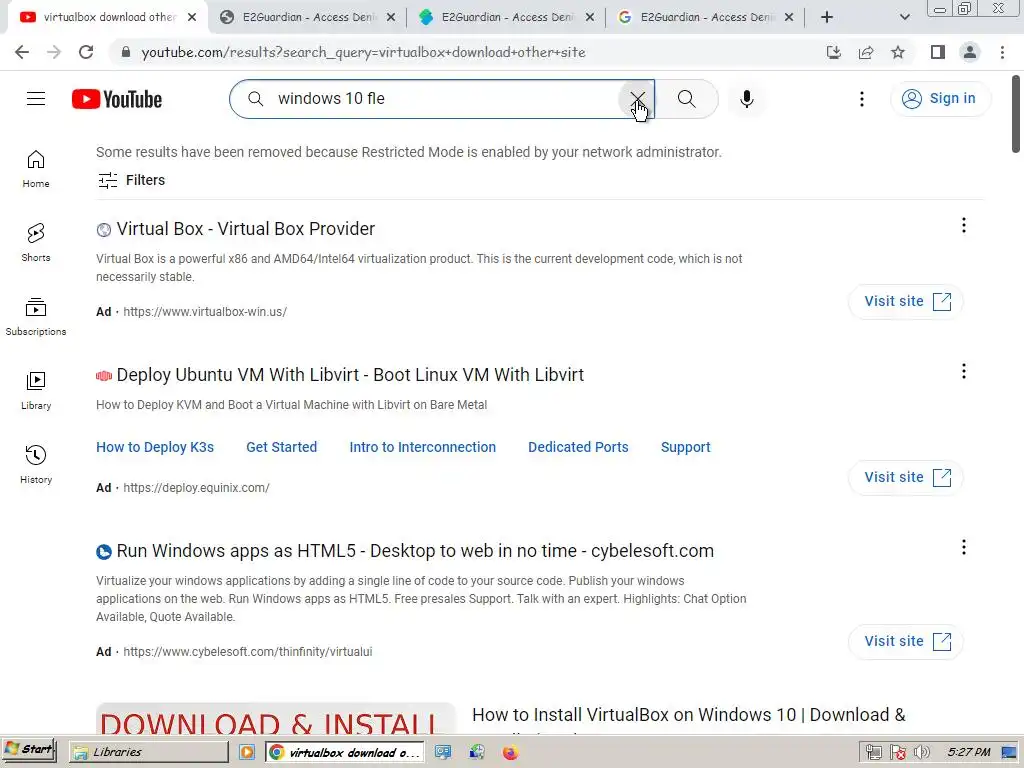
Task: Visit site for deploy.equinix.com ad
Action: point(906,477)
